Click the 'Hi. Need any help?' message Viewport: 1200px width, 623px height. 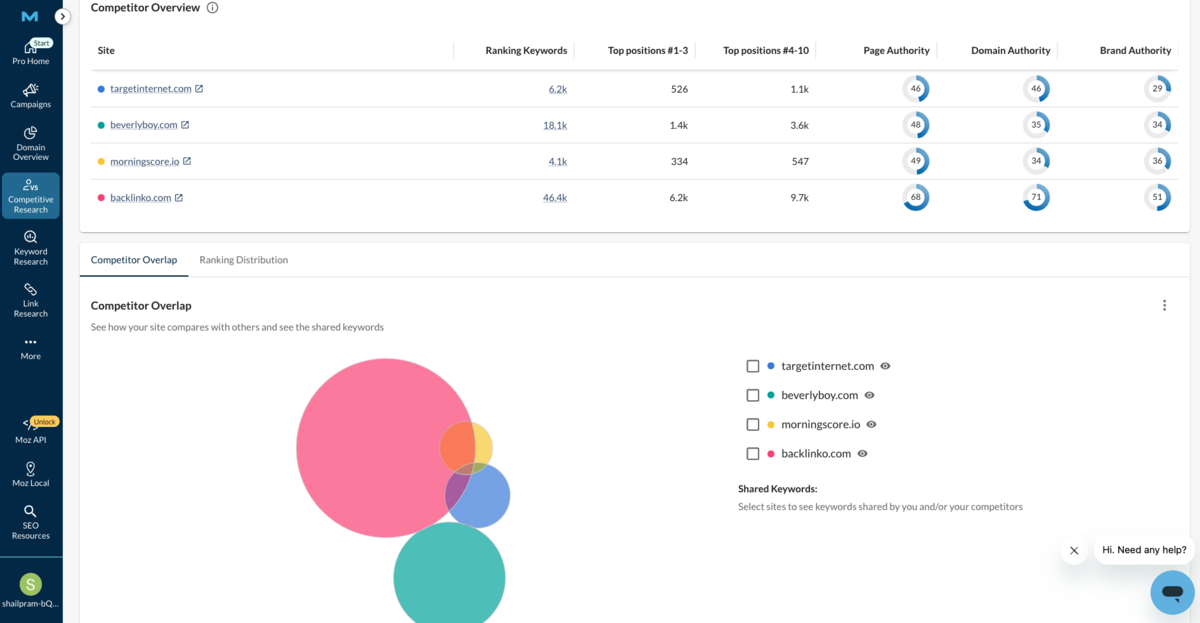click(x=1144, y=550)
